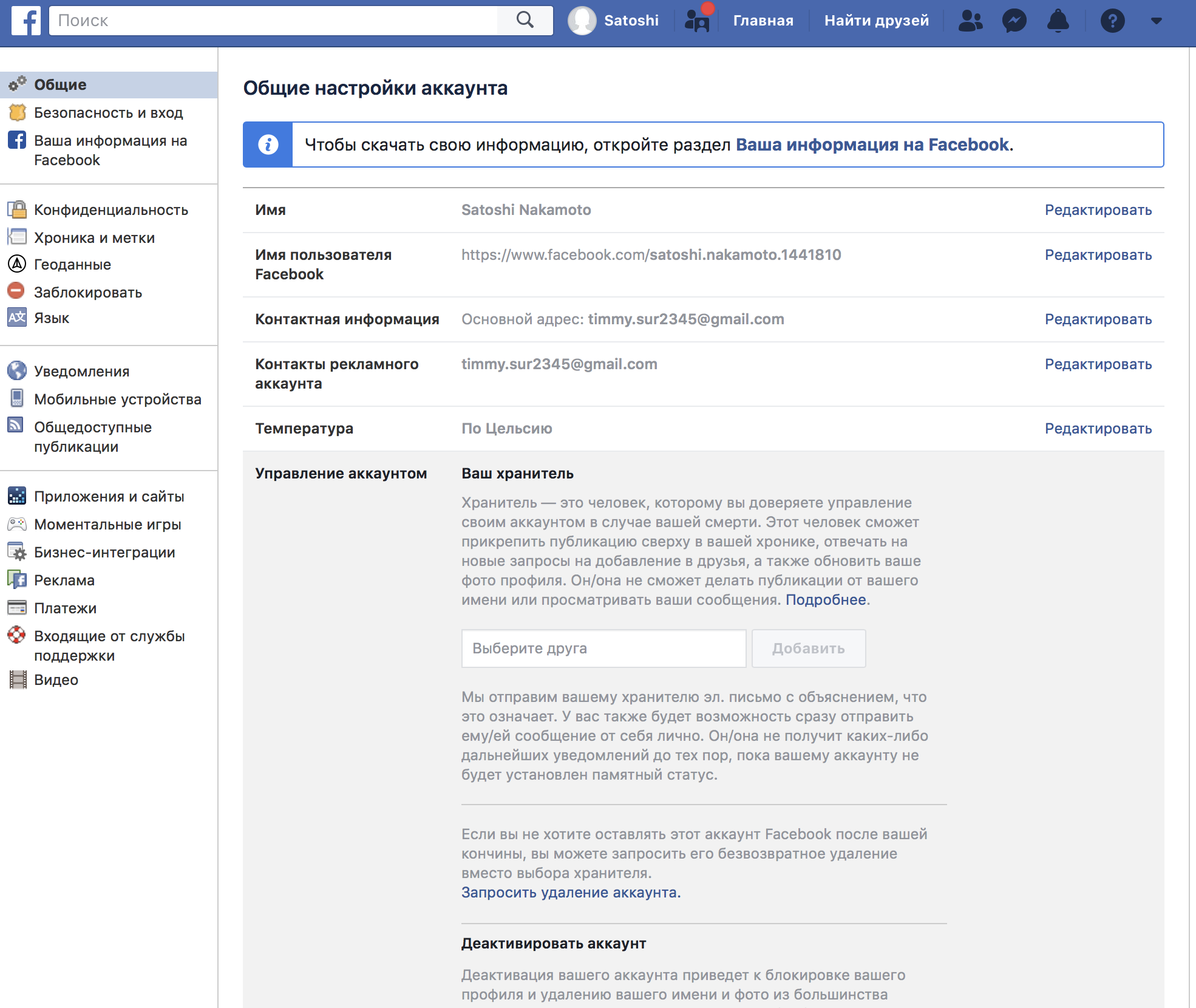Screen dimensions: 1196x1008
Task: Open Messenger icon in top bar
Action: pyautogui.click(x=1014, y=21)
